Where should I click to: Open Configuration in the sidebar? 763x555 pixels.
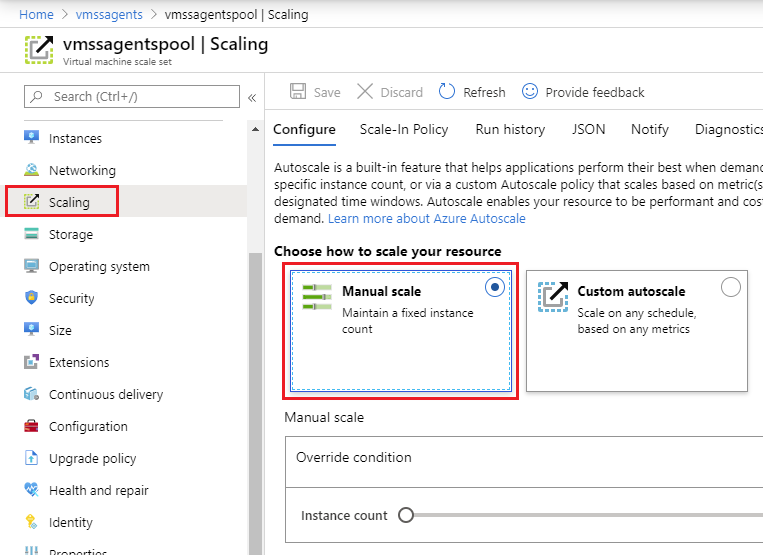coord(88,427)
